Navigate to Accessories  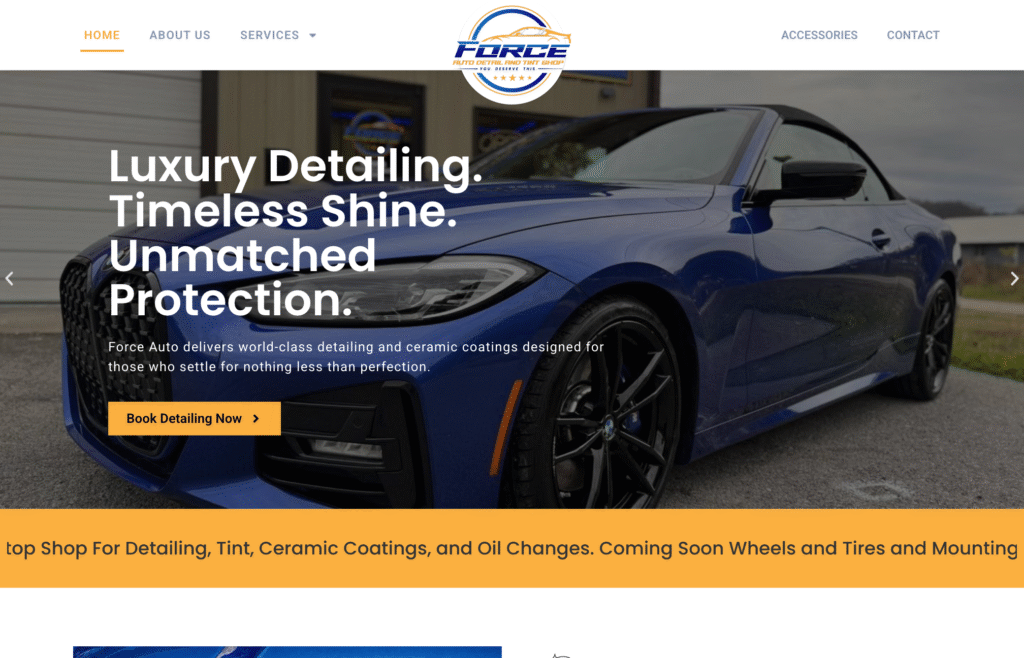pos(819,35)
